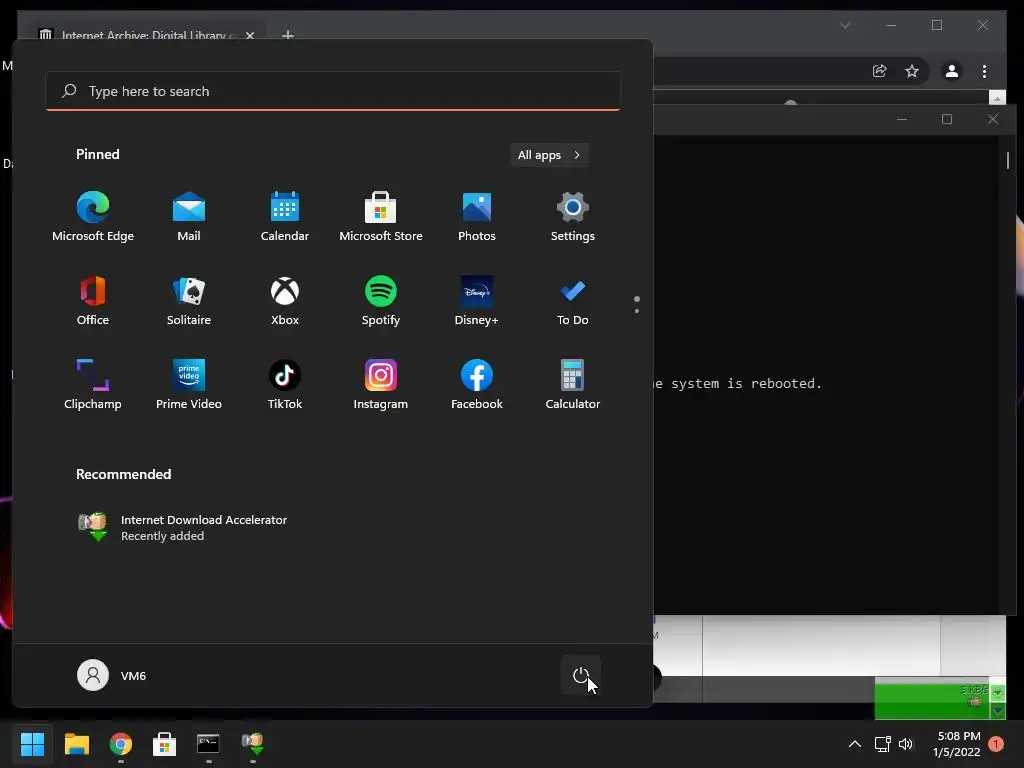Screen dimensions: 1024x768
Task: Click the Power button in Start menu
Action: 581,675
